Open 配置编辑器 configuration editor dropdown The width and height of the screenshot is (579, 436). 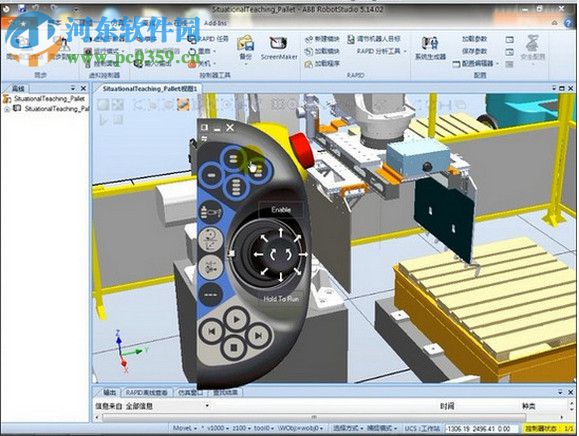[x=476, y=64]
